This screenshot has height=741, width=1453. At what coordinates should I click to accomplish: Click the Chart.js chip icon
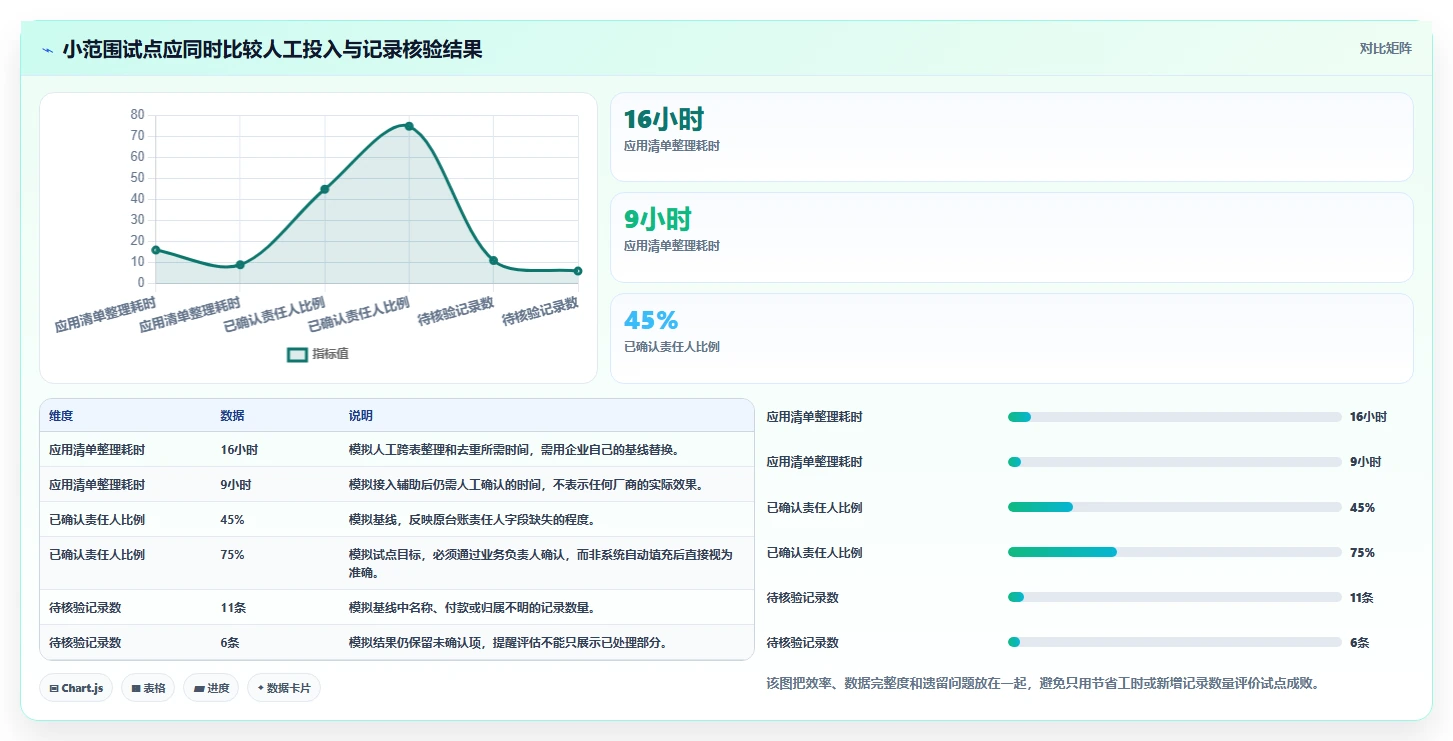[53, 688]
